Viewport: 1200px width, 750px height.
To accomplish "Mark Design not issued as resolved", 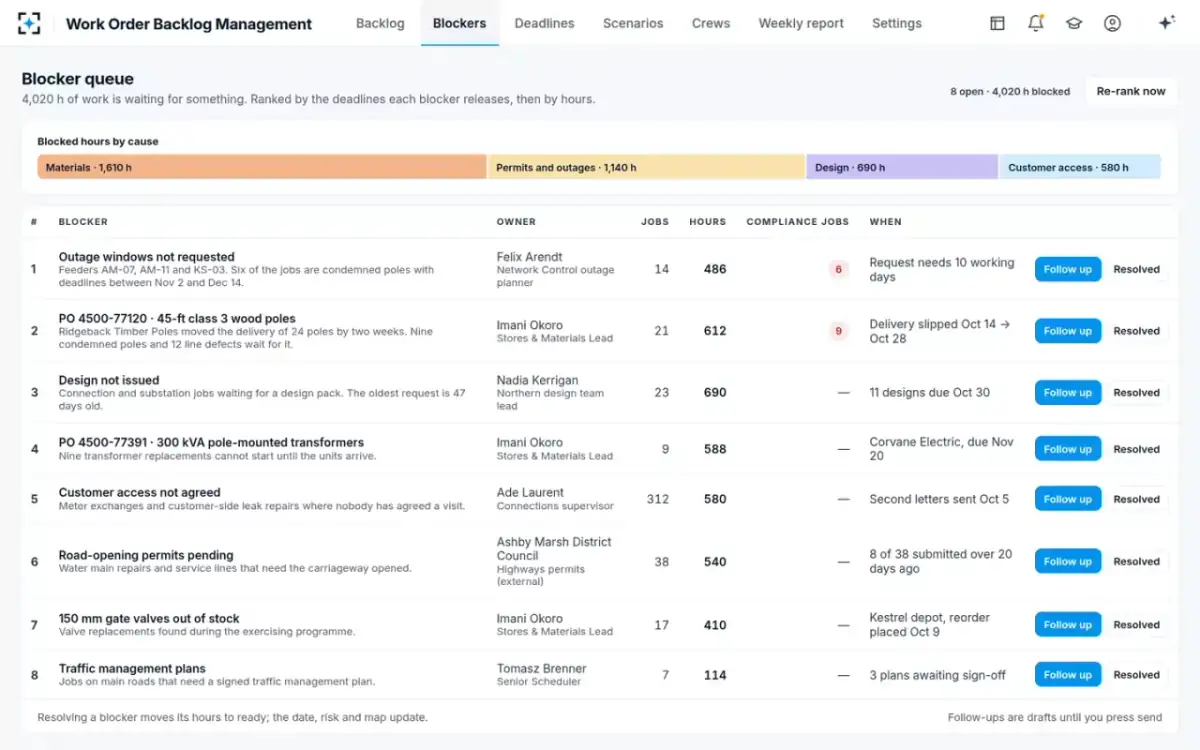I will tap(1137, 393).
